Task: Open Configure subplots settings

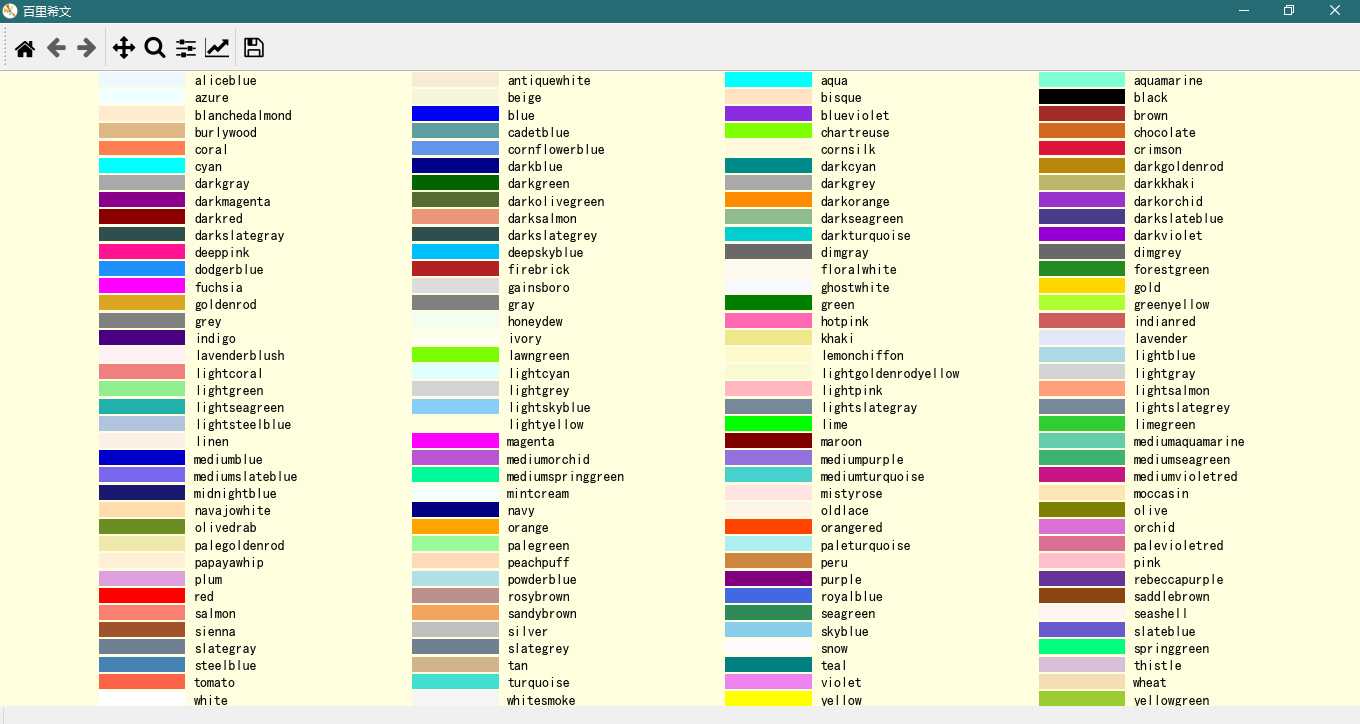Action: coord(186,48)
